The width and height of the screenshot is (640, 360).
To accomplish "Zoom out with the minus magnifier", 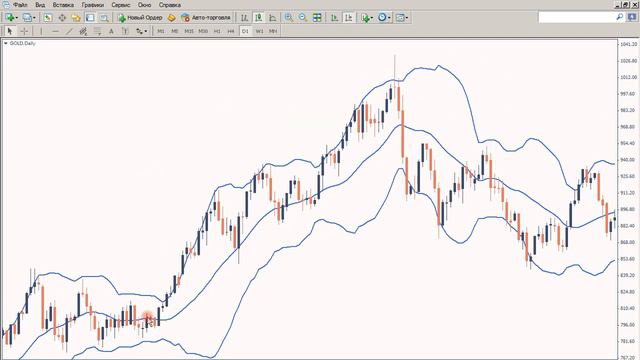I will coord(302,18).
